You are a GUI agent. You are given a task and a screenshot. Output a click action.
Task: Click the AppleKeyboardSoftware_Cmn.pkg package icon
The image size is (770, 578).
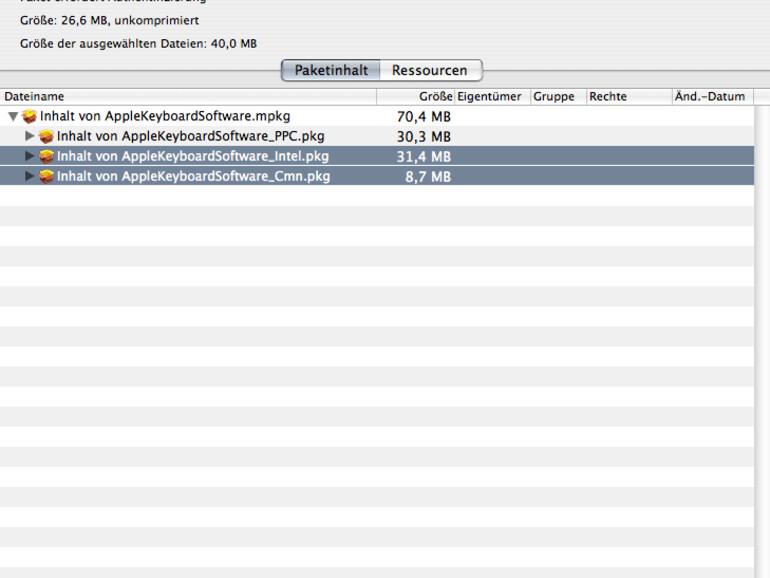click(46, 176)
